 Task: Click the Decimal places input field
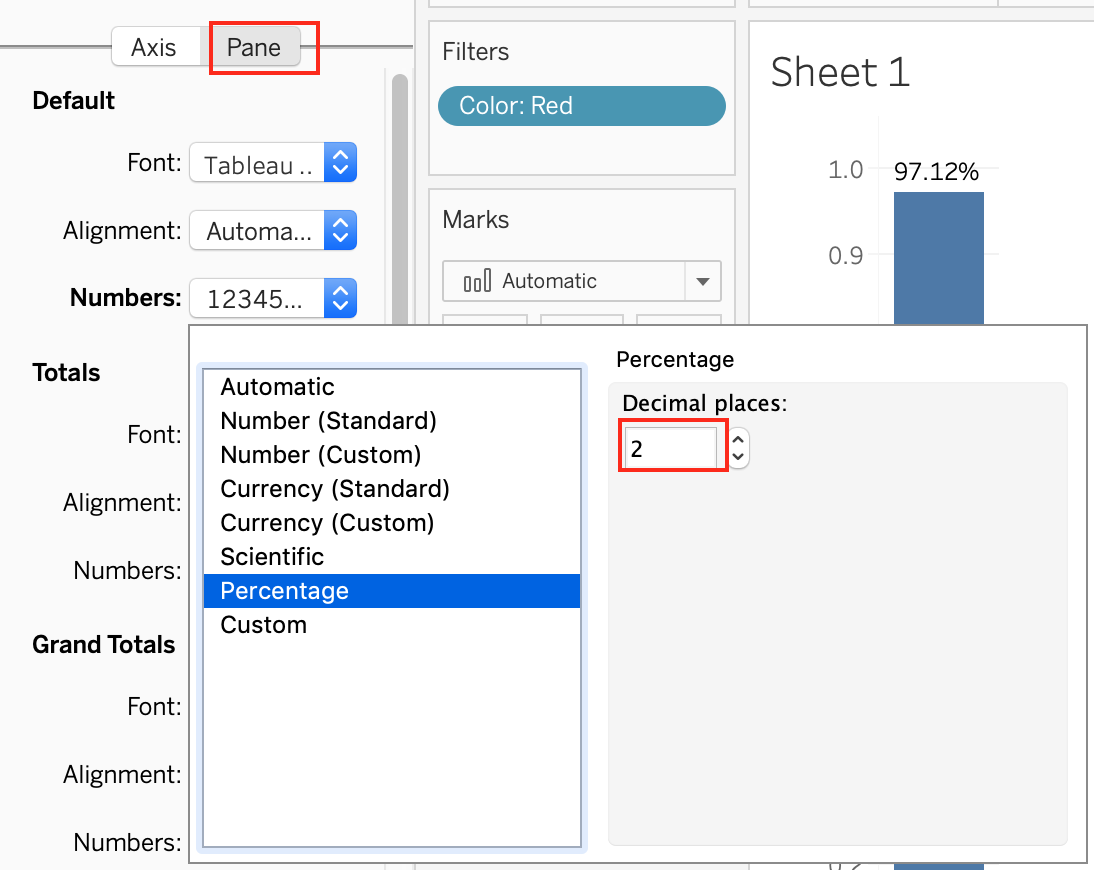[672, 446]
